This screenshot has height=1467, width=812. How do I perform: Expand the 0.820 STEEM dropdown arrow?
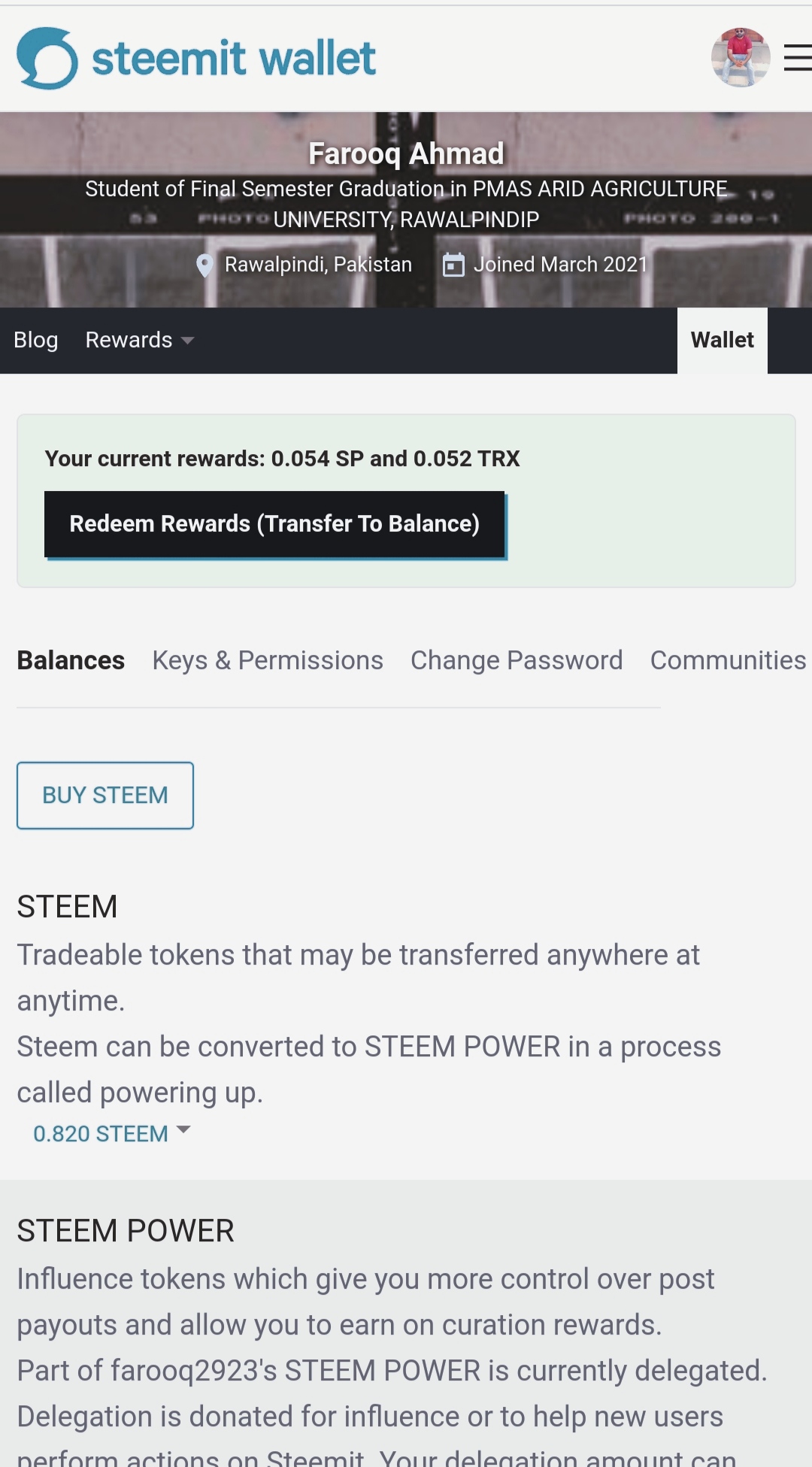coord(183,1129)
